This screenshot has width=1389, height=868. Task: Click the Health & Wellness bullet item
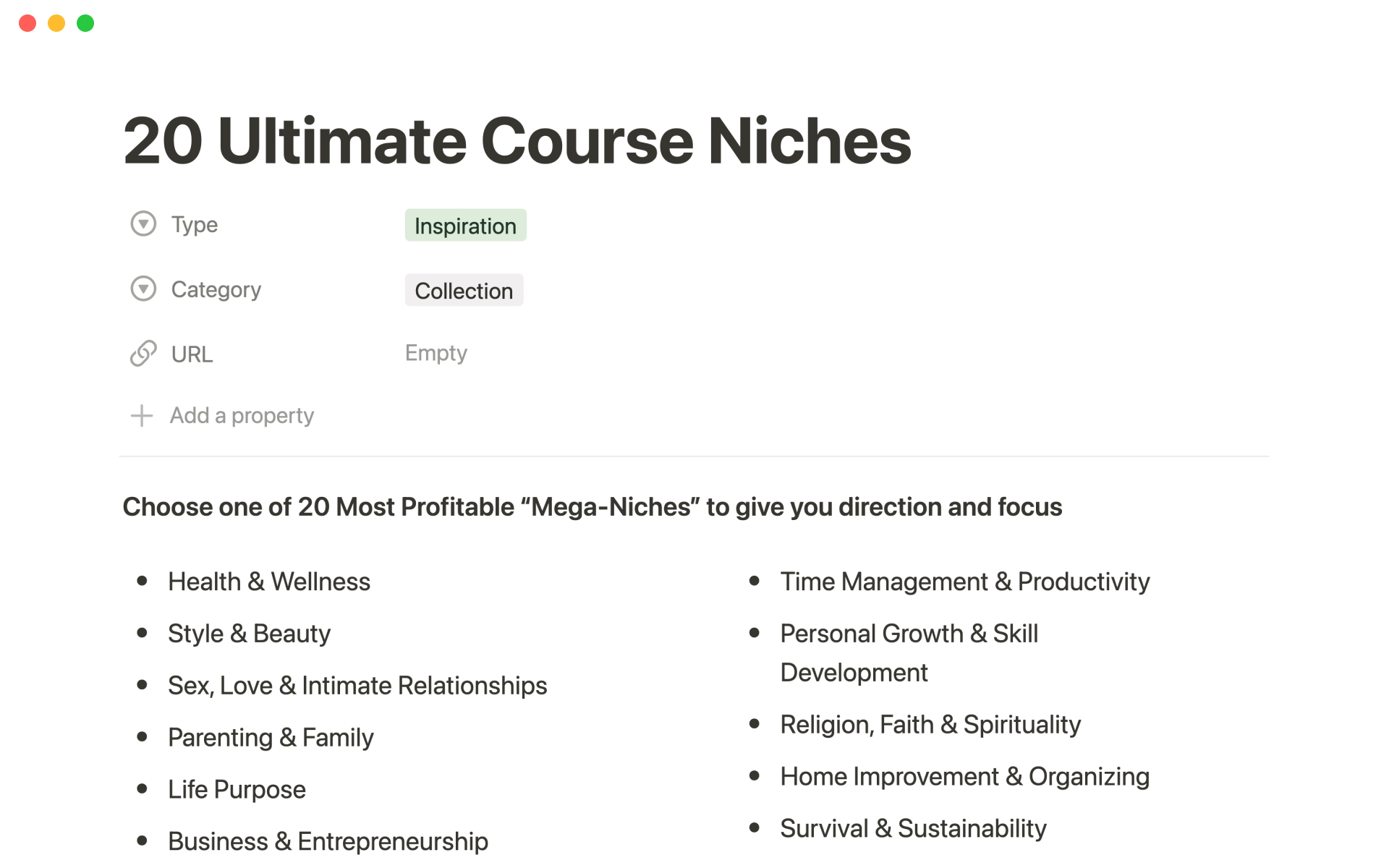269,582
